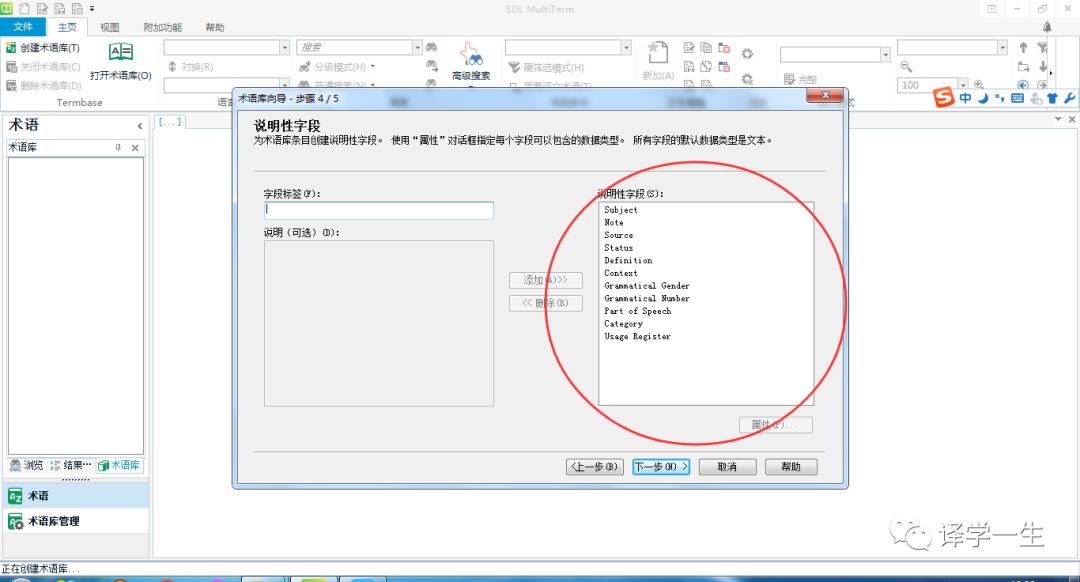Click the left-circle back arrow in ribbon
1080x582 pixels.
[x=1023, y=85]
